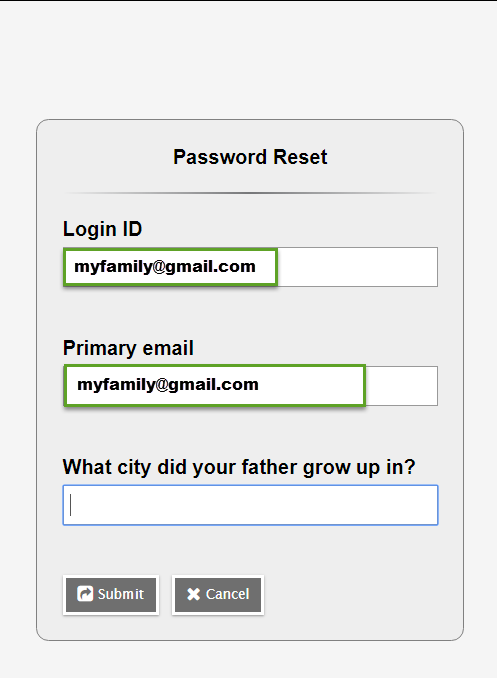This screenshot has width=497, height=678.
Task: Select the Primary email label
Action: pyautogui.click(x=128, y=348)
